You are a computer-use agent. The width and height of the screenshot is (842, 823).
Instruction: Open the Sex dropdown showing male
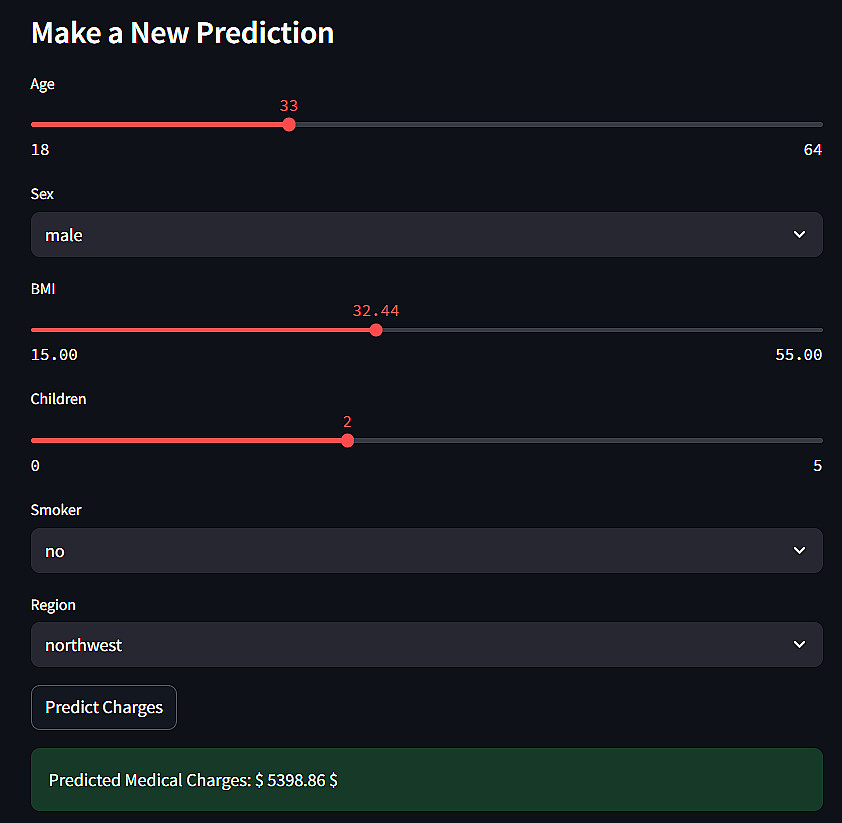coord(426,235)
